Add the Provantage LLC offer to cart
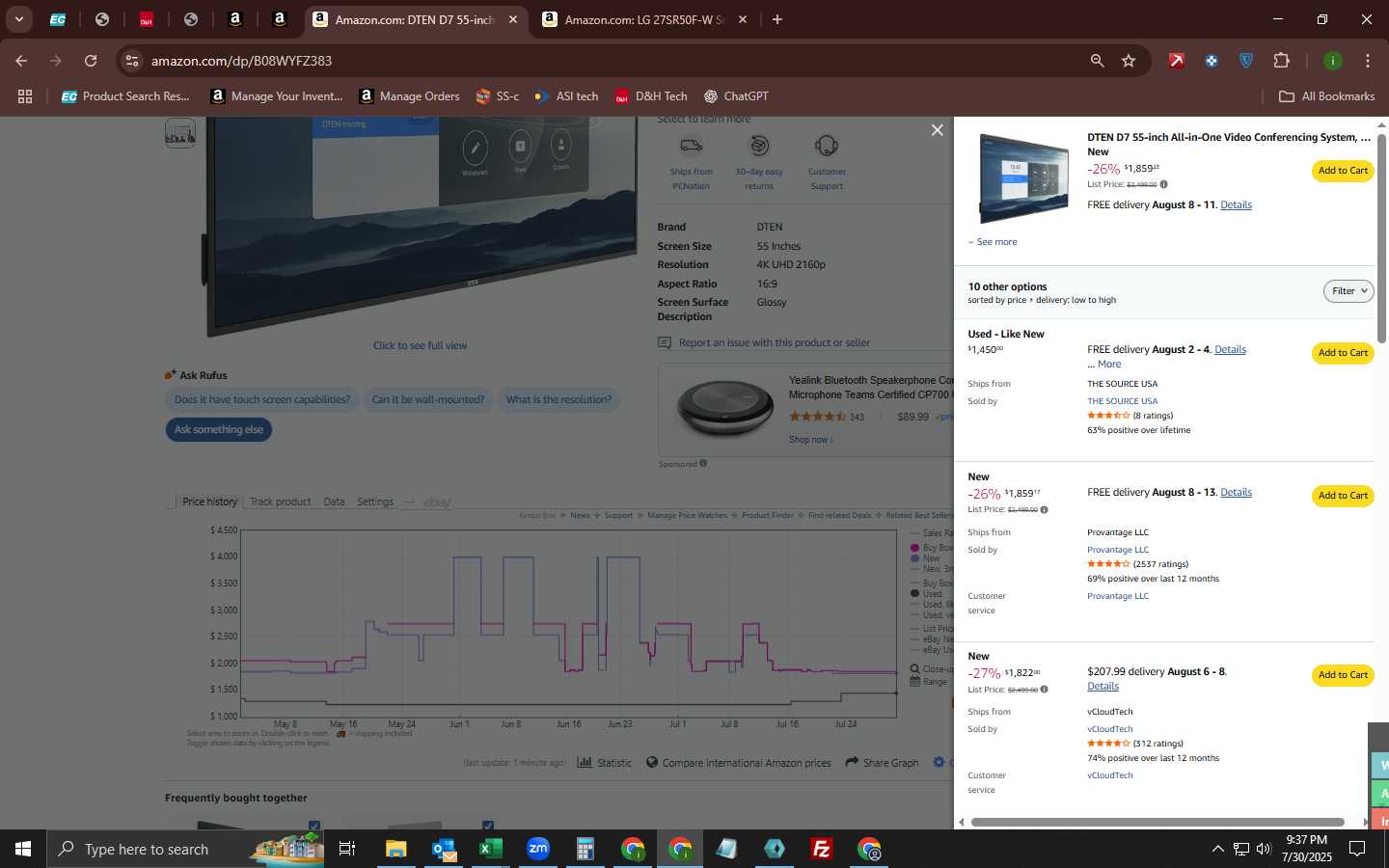Screen dimensions: 1389x868 pyautogui.click(x=1343, y=496)
